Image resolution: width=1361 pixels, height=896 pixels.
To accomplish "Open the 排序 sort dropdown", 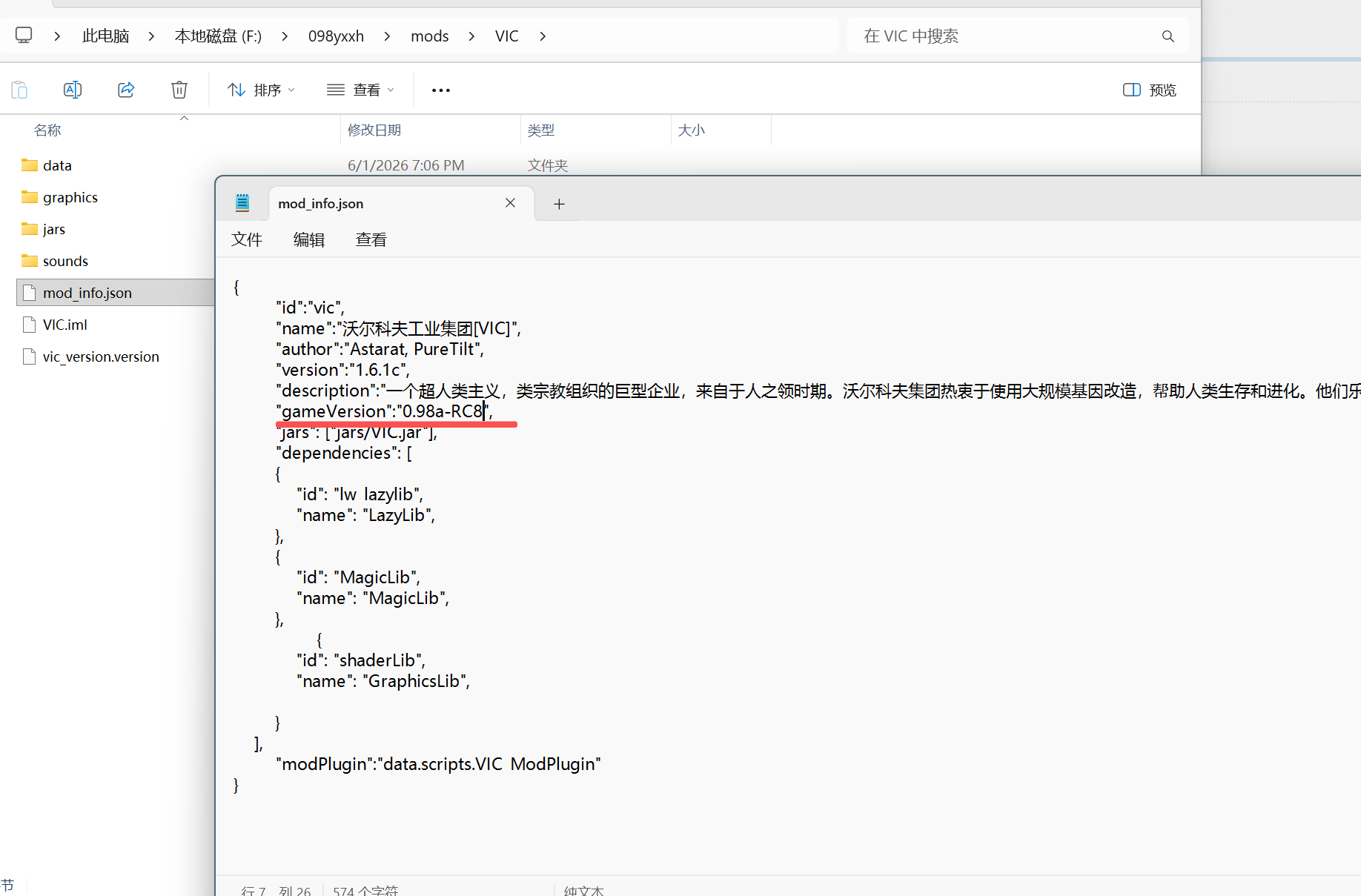I will [261, 90].
